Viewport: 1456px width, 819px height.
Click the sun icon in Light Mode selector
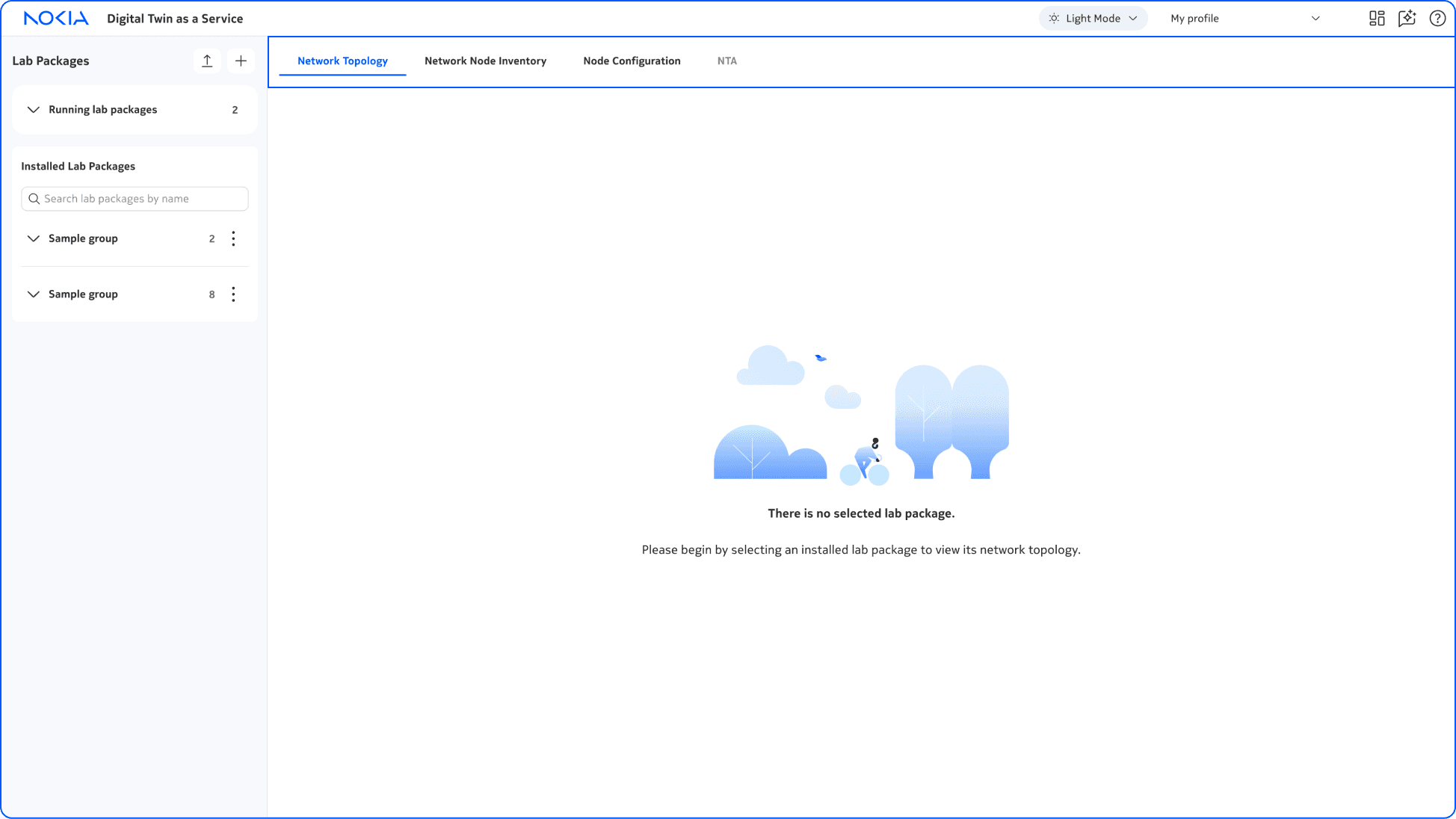[x=1054, y=19]
